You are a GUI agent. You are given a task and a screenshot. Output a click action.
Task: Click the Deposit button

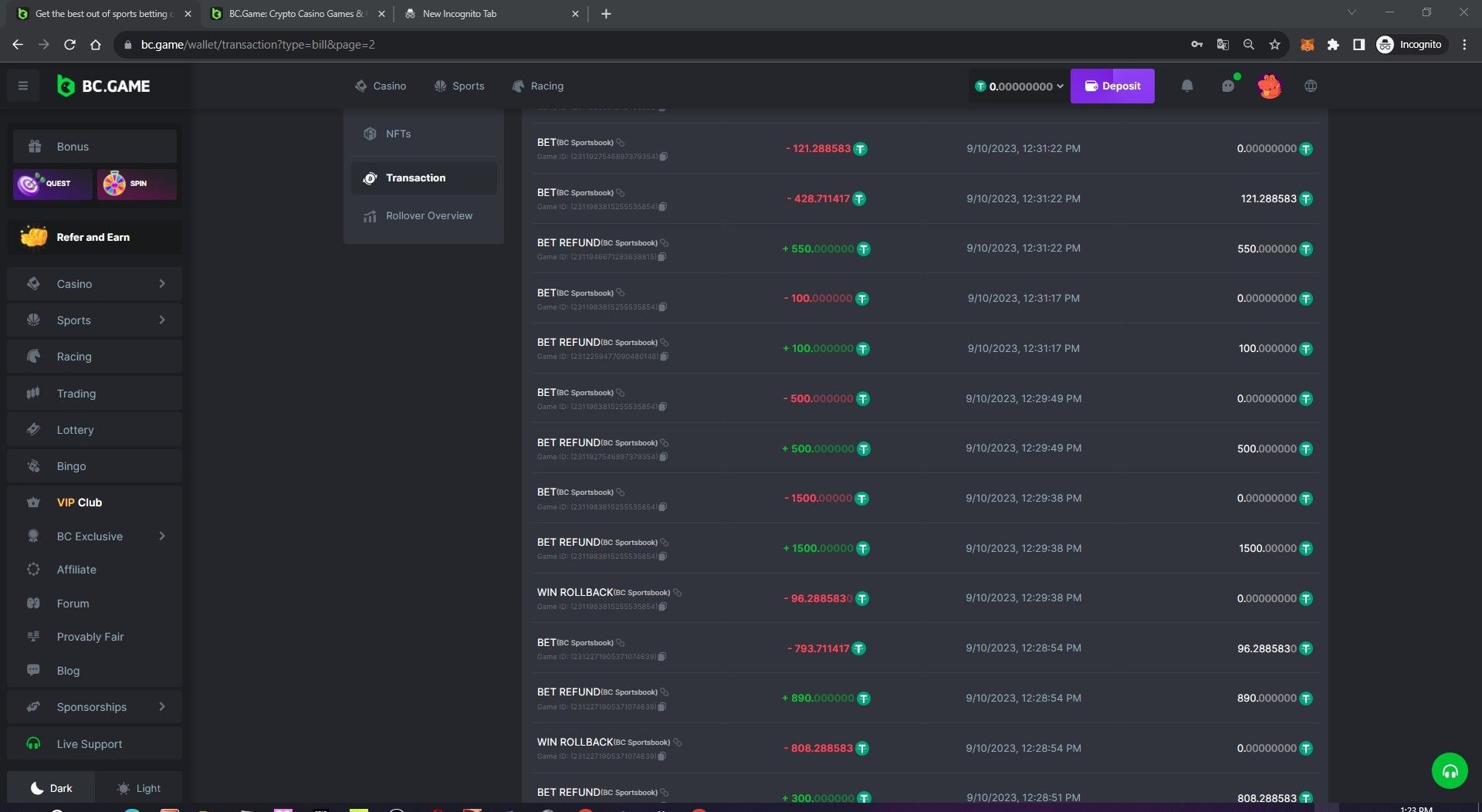[1112, 86]
